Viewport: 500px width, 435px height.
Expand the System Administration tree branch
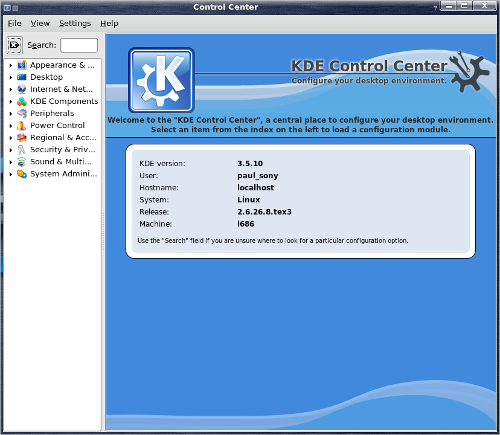(11, 174)
